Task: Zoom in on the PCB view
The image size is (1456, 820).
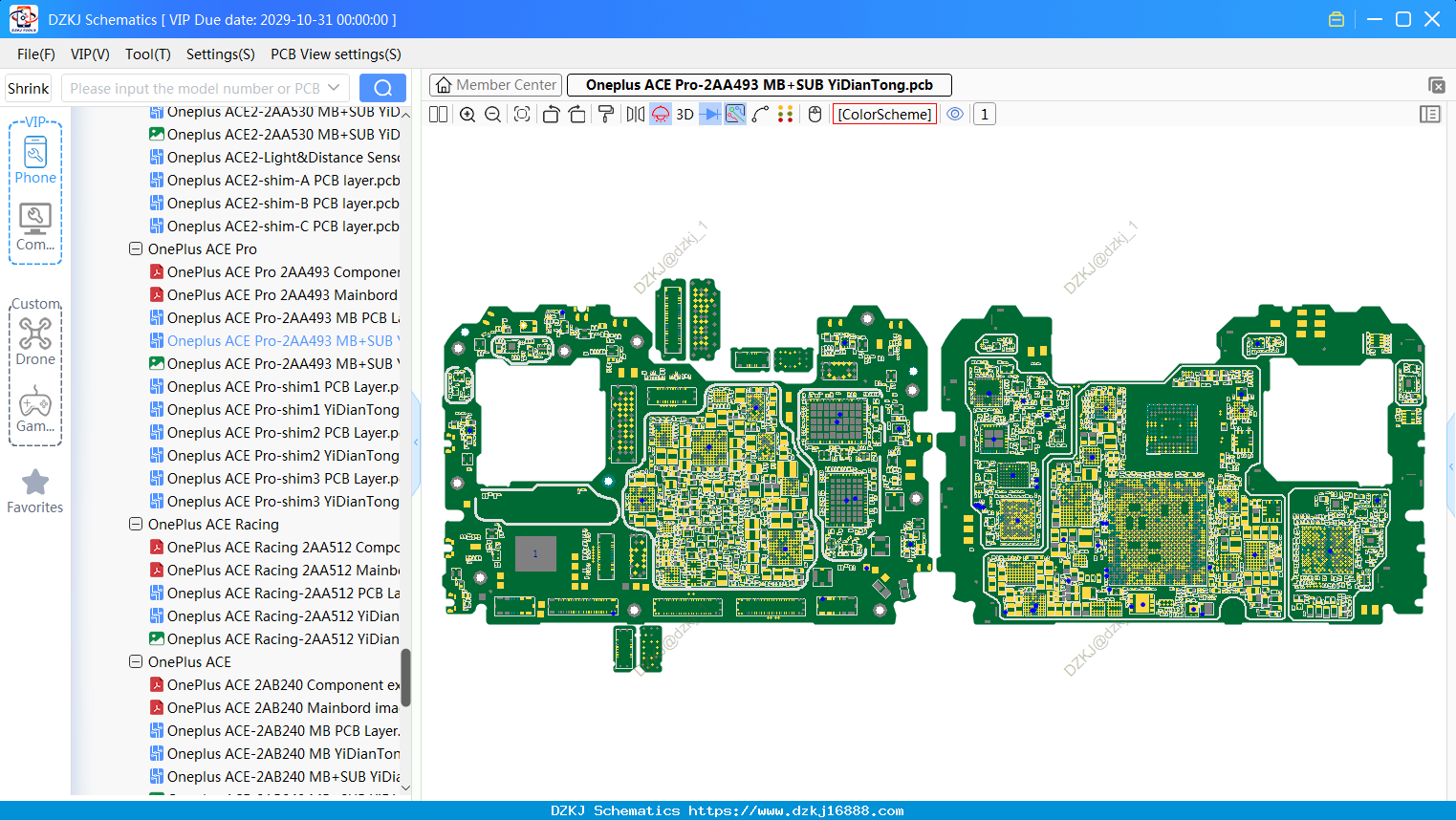Action: tap(467, 115)
